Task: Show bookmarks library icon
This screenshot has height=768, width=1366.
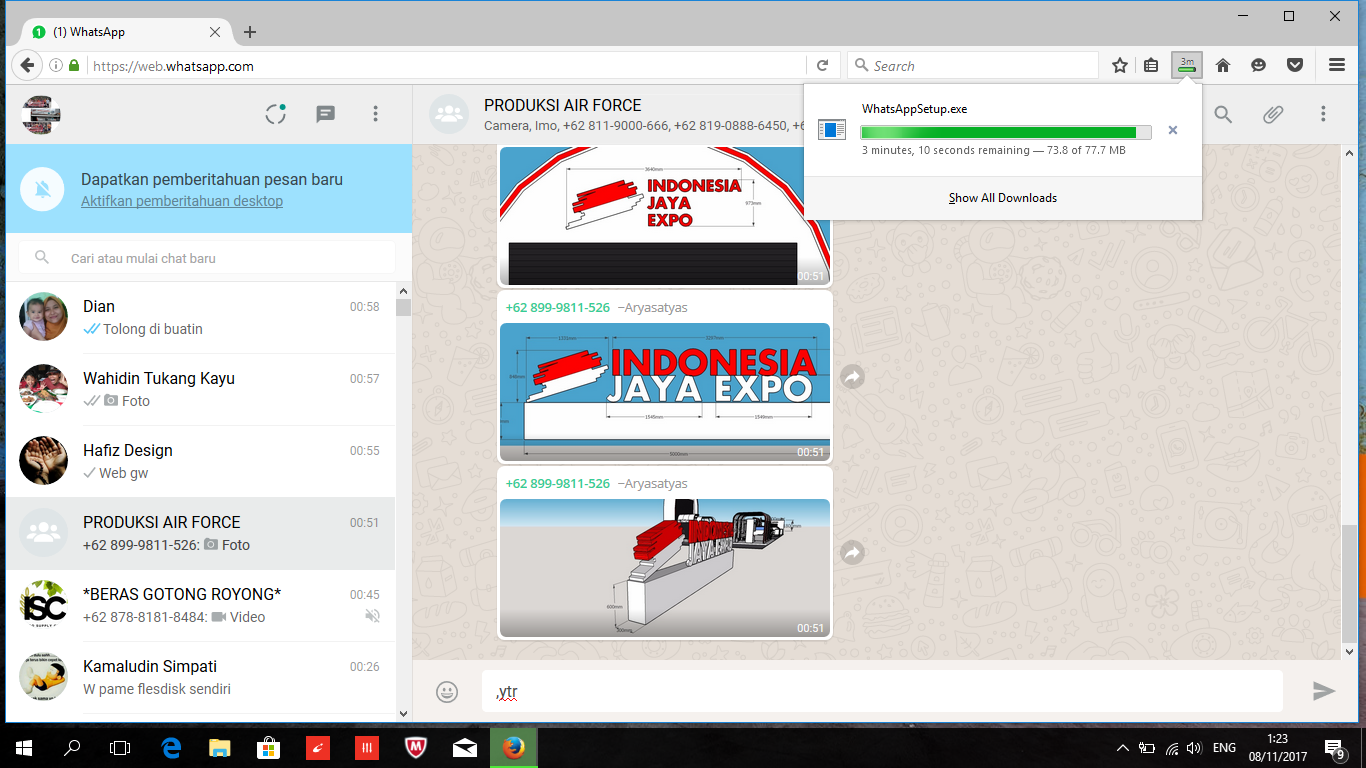Action: tap(1151, 66)
